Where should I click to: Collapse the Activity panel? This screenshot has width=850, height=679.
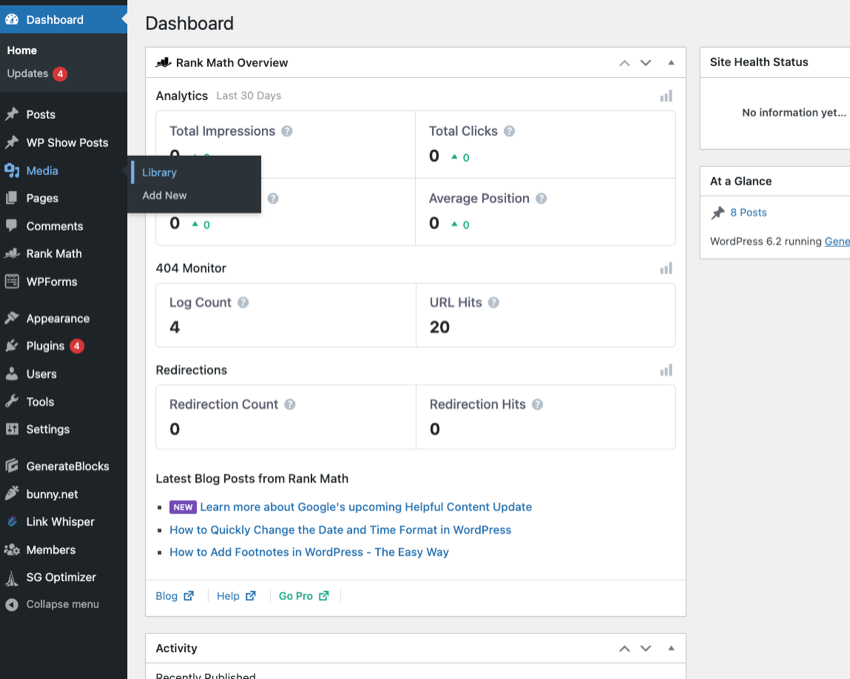(670, 648)
